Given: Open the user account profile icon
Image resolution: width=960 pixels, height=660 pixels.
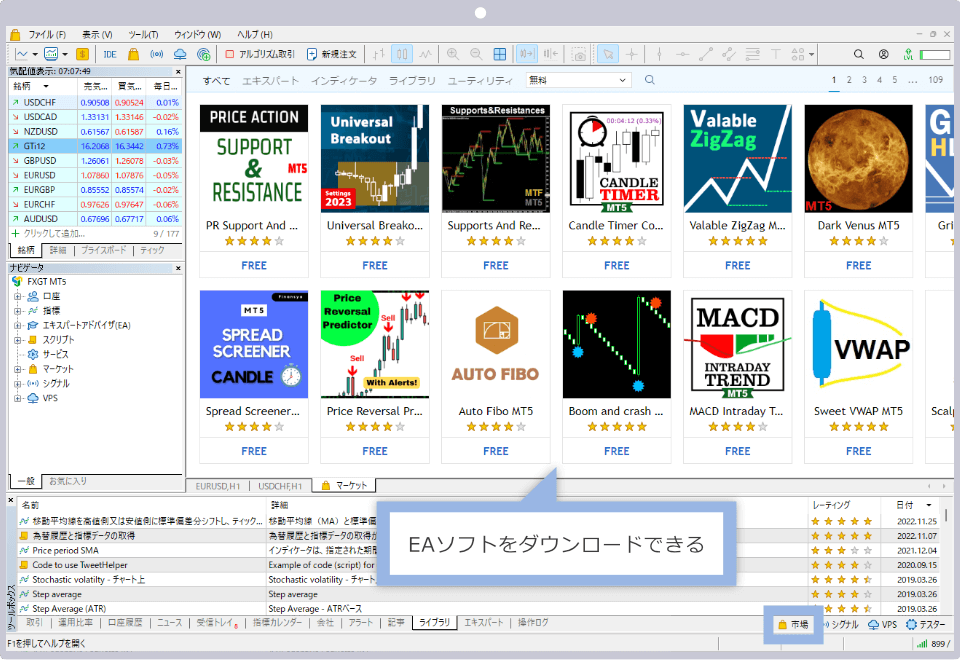Looking at the screenshot, I should pos(883,54).
